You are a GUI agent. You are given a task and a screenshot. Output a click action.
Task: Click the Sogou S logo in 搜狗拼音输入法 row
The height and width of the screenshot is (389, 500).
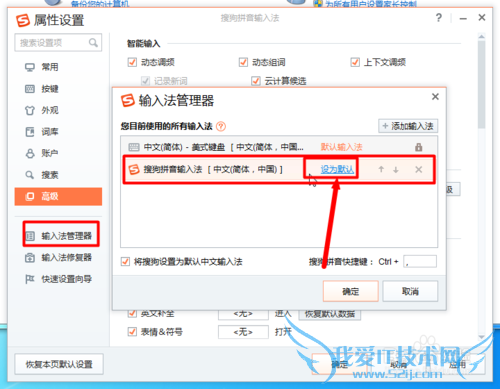coord(134,169)
